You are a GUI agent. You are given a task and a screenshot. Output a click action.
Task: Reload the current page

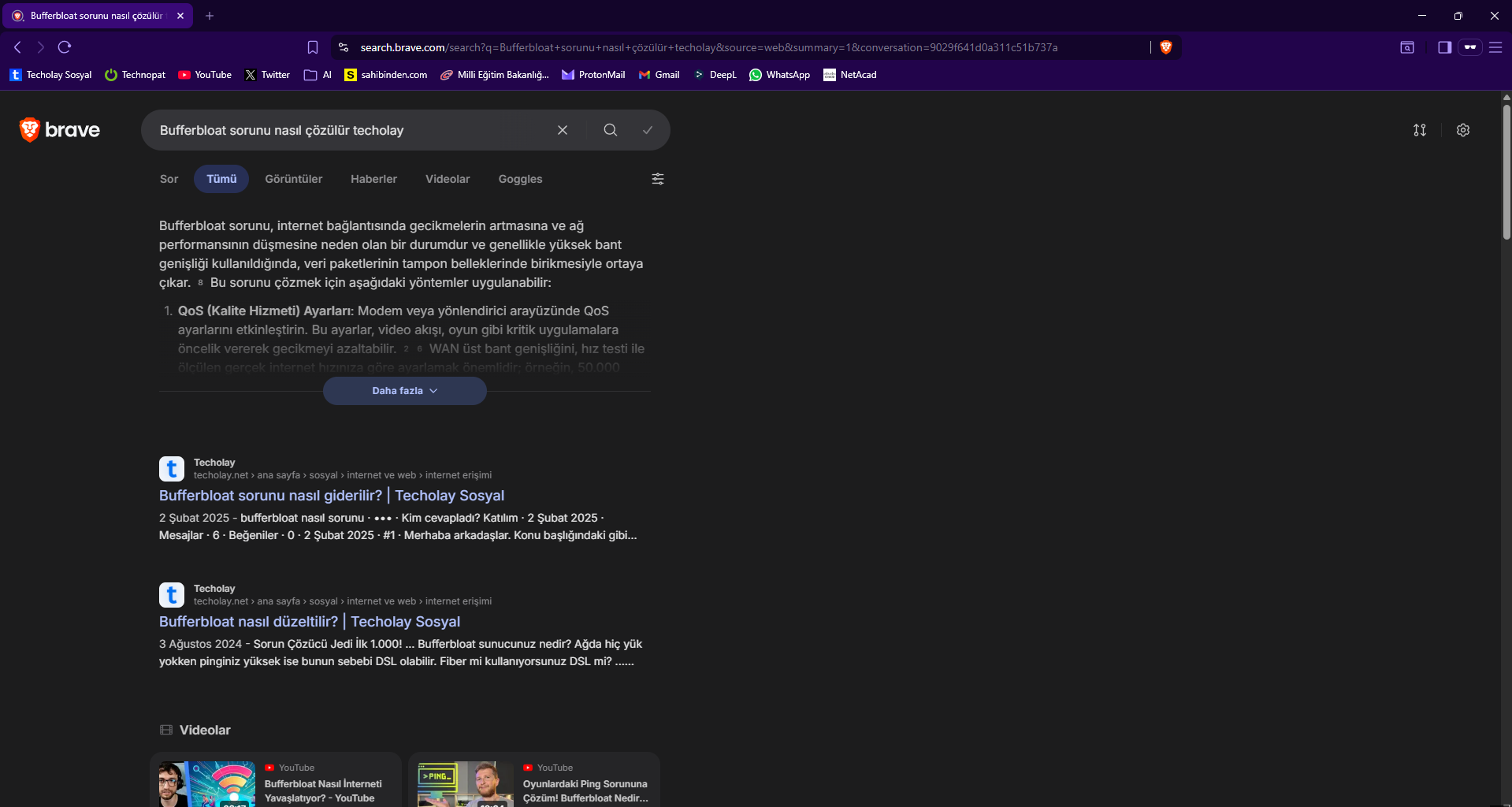coord(65,47)
